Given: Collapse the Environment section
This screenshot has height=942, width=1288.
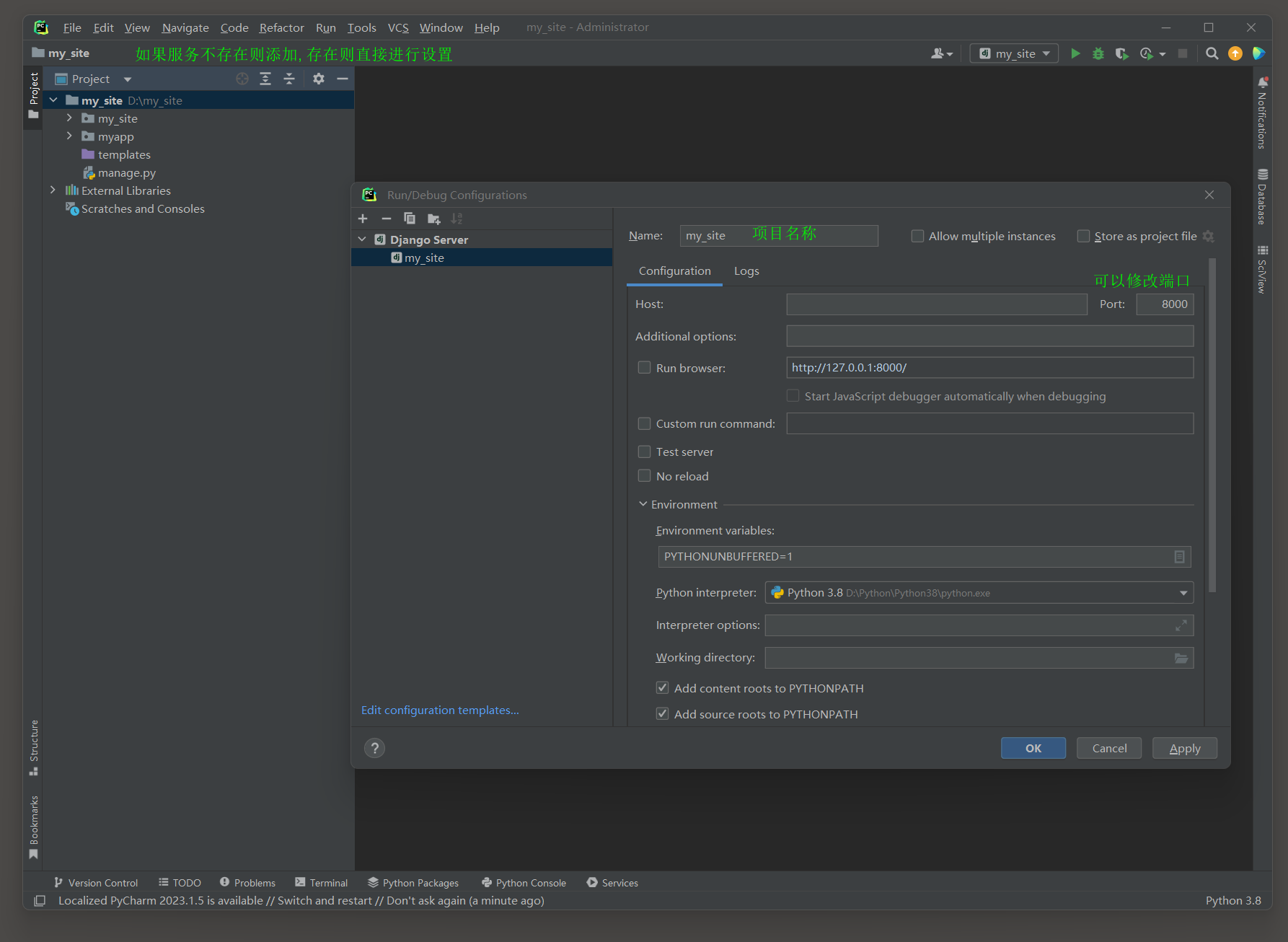Looking at the screenshot, I should [x=643, y=504].
